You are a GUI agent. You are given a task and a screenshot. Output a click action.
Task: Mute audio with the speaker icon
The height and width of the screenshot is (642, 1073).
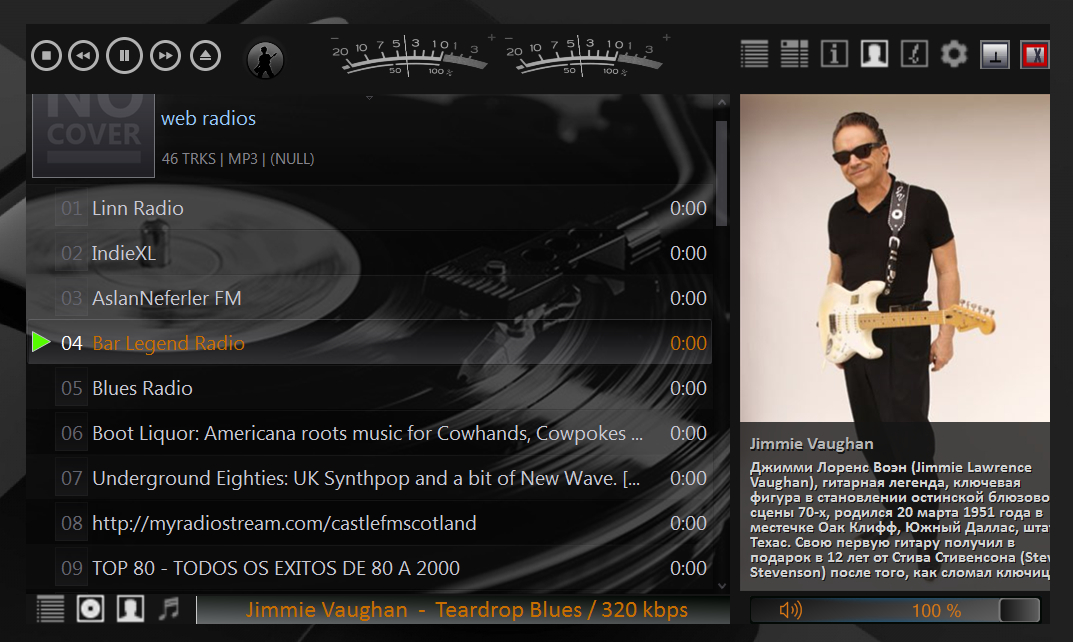click(790, 610)
